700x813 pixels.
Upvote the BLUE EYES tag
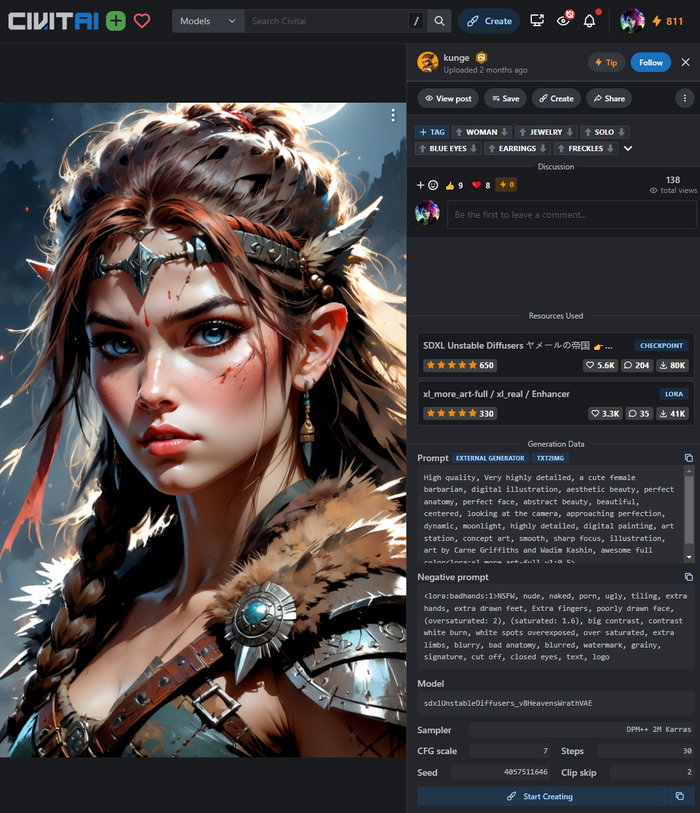coord(423,148)
